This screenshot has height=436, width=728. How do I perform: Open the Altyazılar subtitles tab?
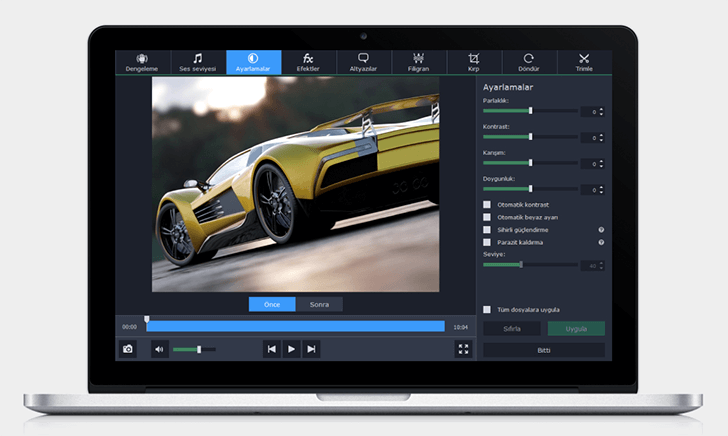click(364, 62)
